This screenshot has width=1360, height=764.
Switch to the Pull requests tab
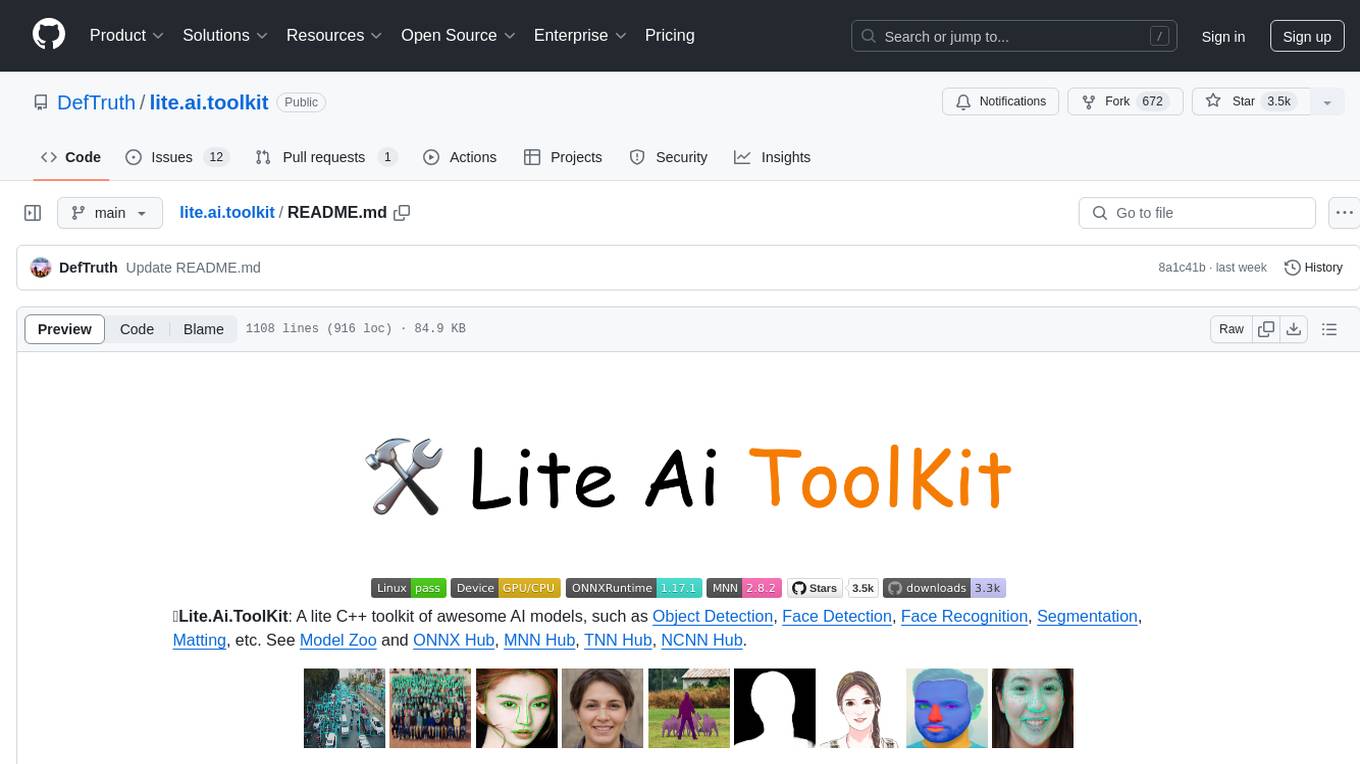coord(326,157)
